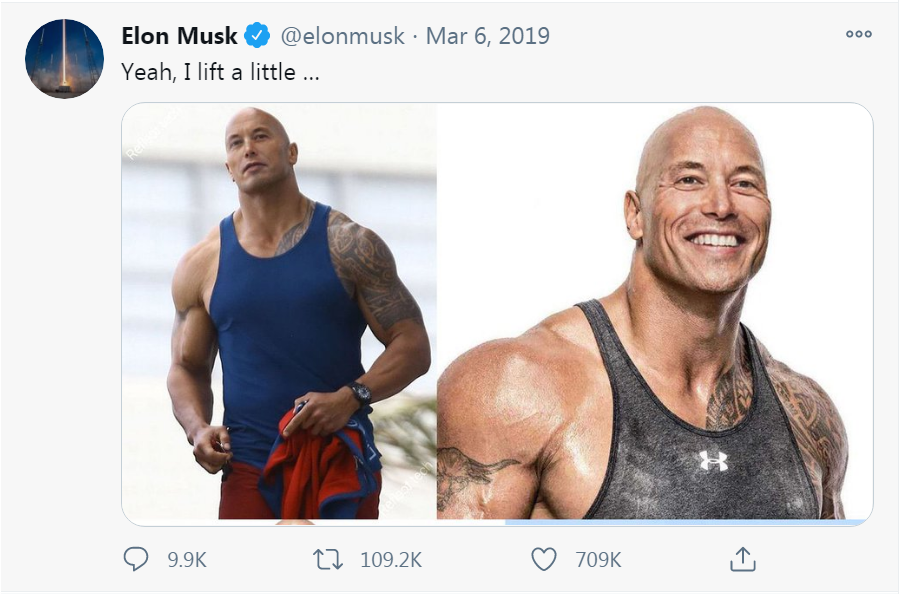The image size is (900, 594).
Task: Click the reply speech bubble icon
Action: point(136,559)
